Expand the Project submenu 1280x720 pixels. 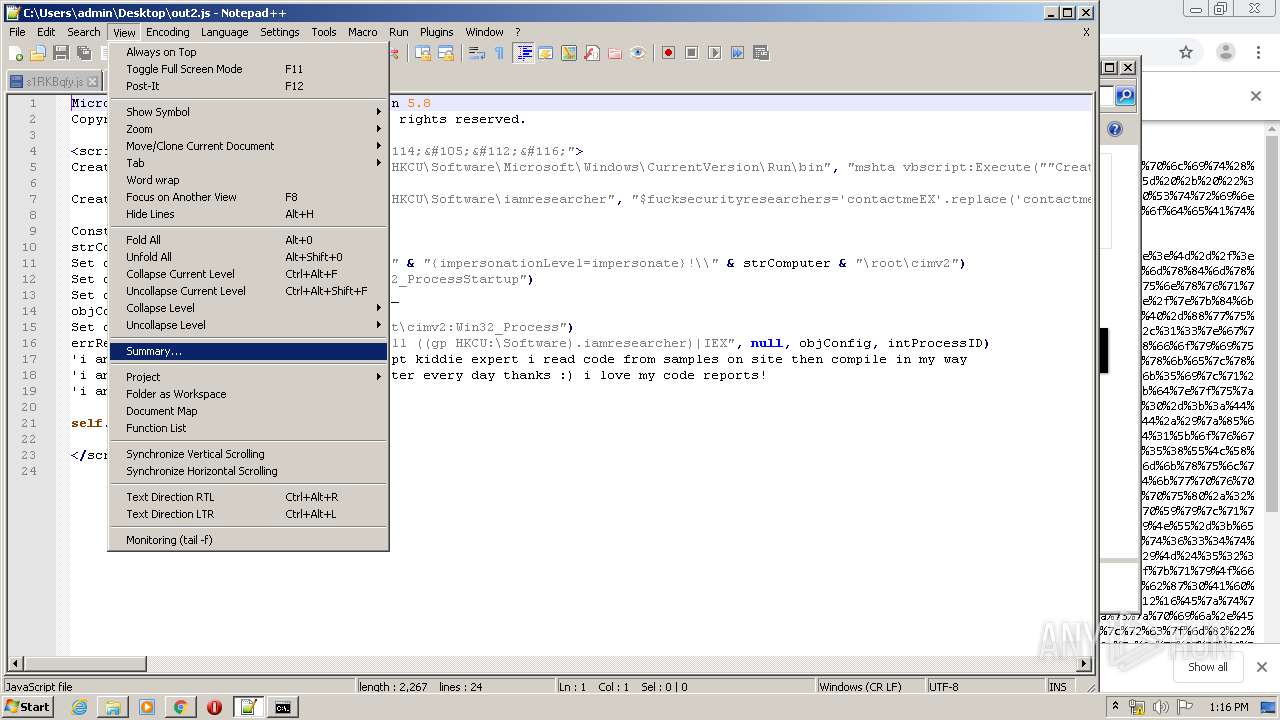click(248, 377)
